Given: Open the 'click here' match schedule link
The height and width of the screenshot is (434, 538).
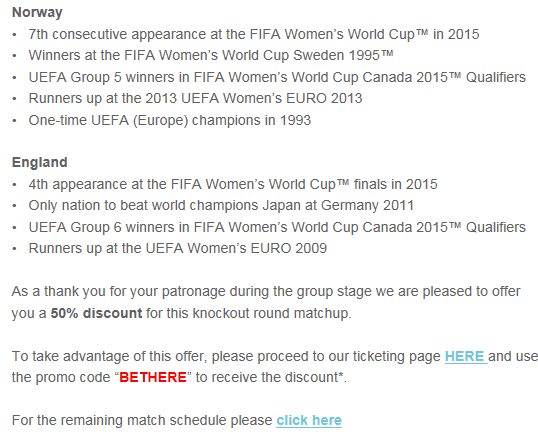Looking at the screenshot, I should pyautogui.click(x=309, y=420).
